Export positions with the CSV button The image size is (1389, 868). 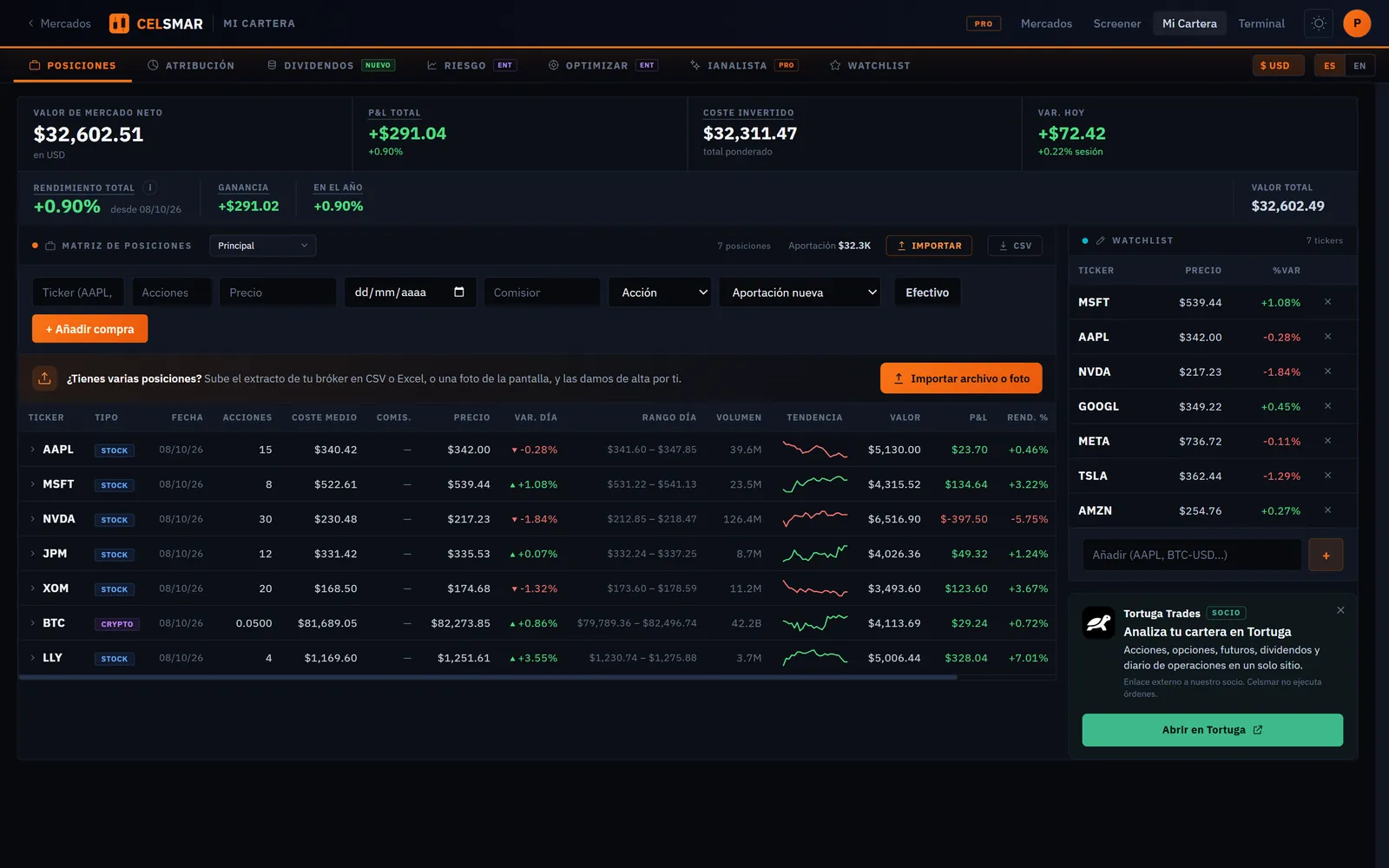coord(1015,246)
